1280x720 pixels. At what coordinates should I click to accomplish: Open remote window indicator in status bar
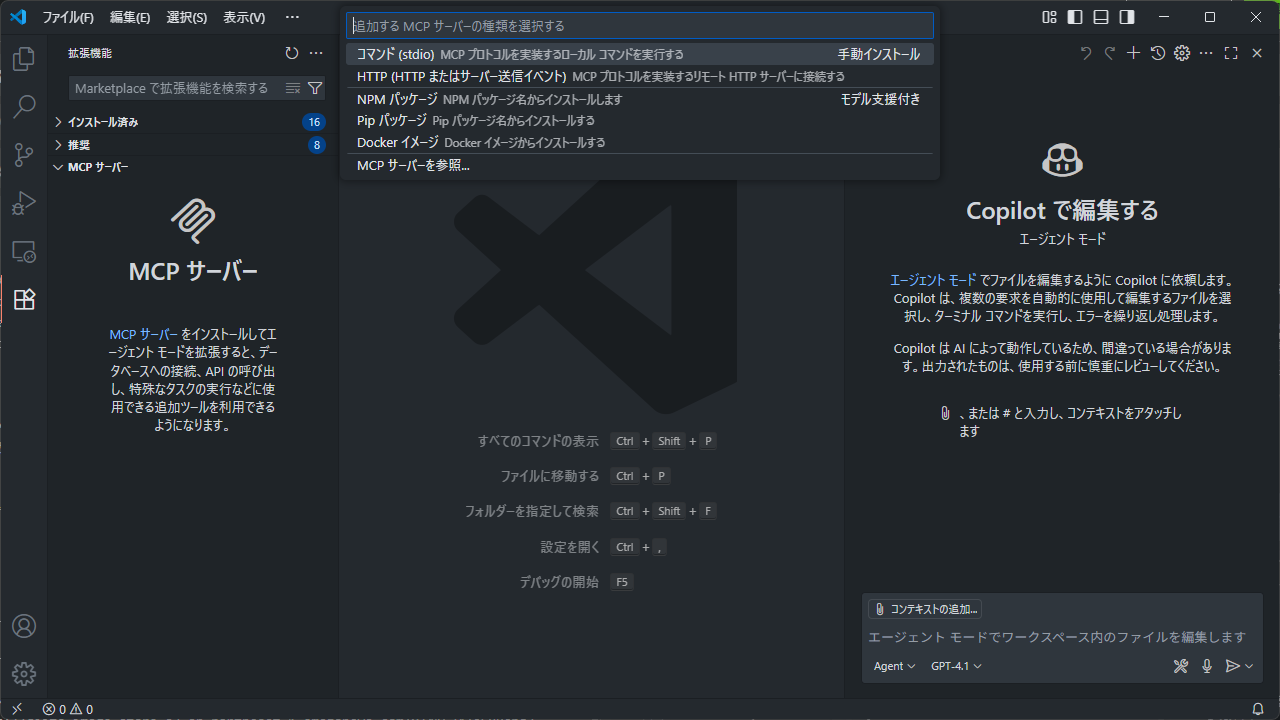[x=17, y=709]
